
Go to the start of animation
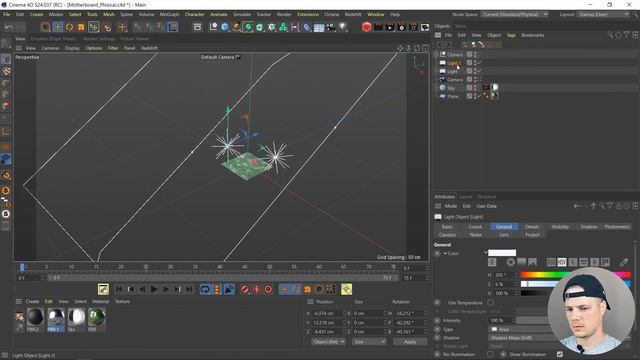click(x=119, y=289)
